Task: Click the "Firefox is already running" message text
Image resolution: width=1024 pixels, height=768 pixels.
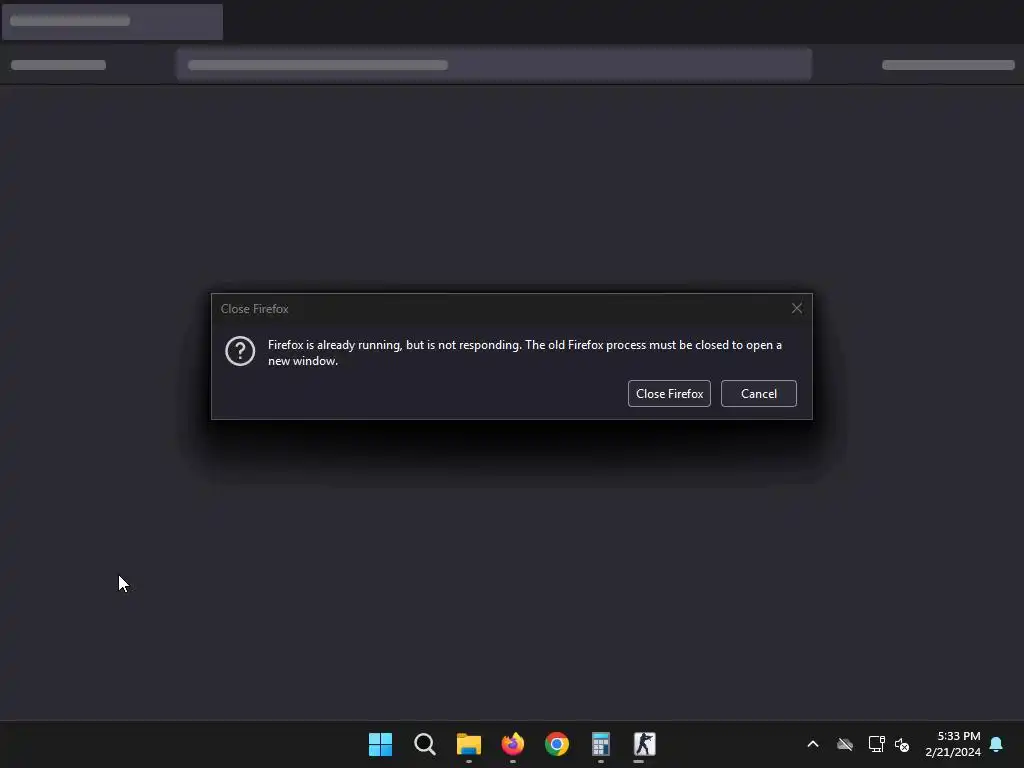Action: pyautogui.click(x=524, y=353)
